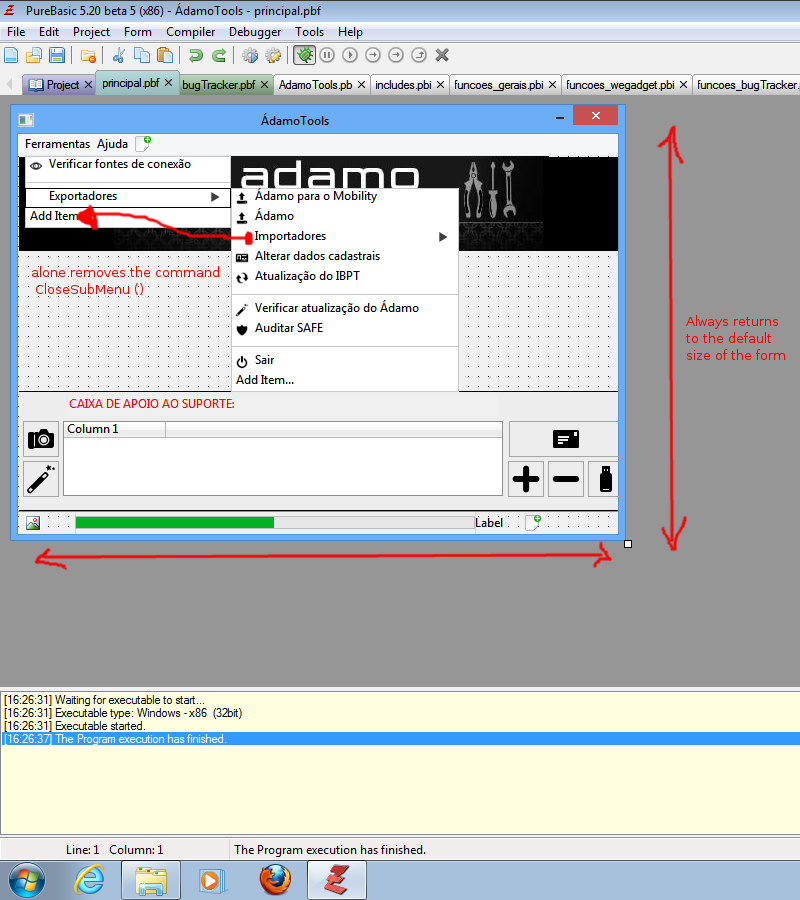Viewport: 800px width, 900px height.
Task: Select Atualização do IBPT item
Action: [345, 277]
